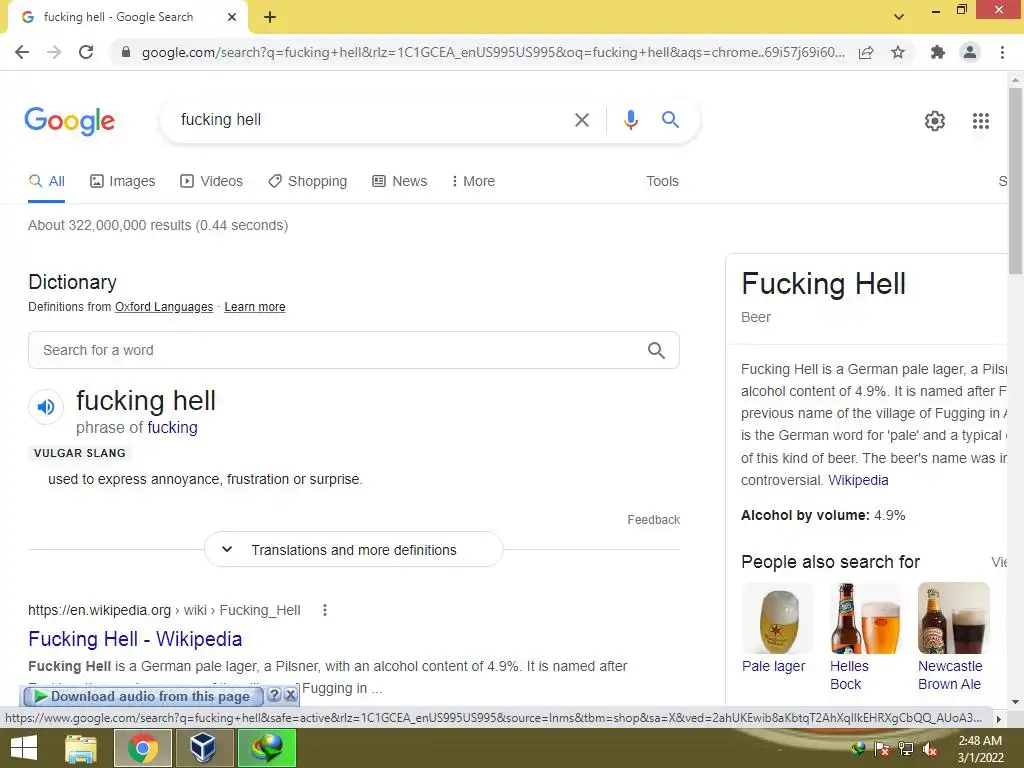Open the clock showing 2:48 AM

(980, 749)
